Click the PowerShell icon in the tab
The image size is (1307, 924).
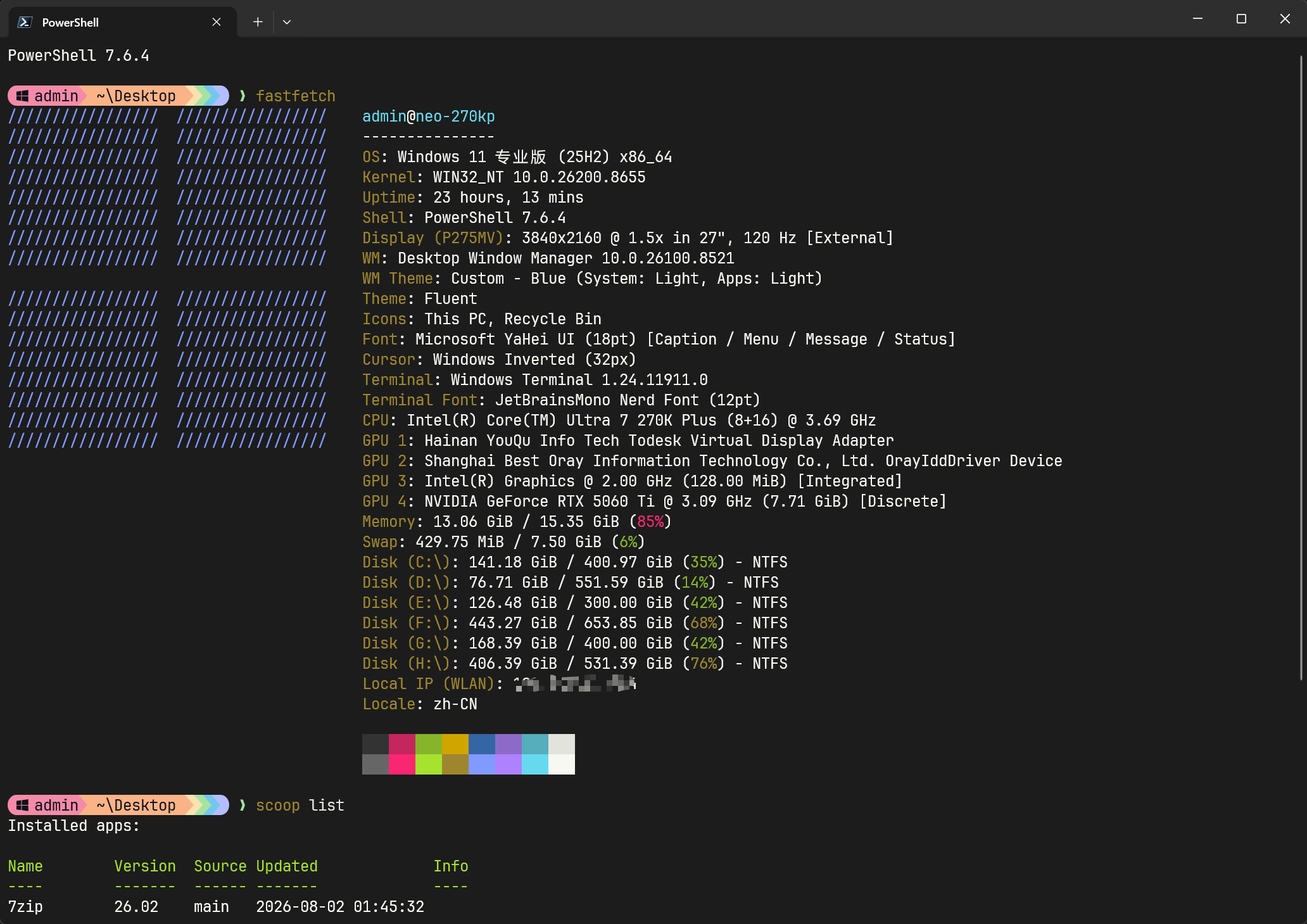[x=25, y=22]
